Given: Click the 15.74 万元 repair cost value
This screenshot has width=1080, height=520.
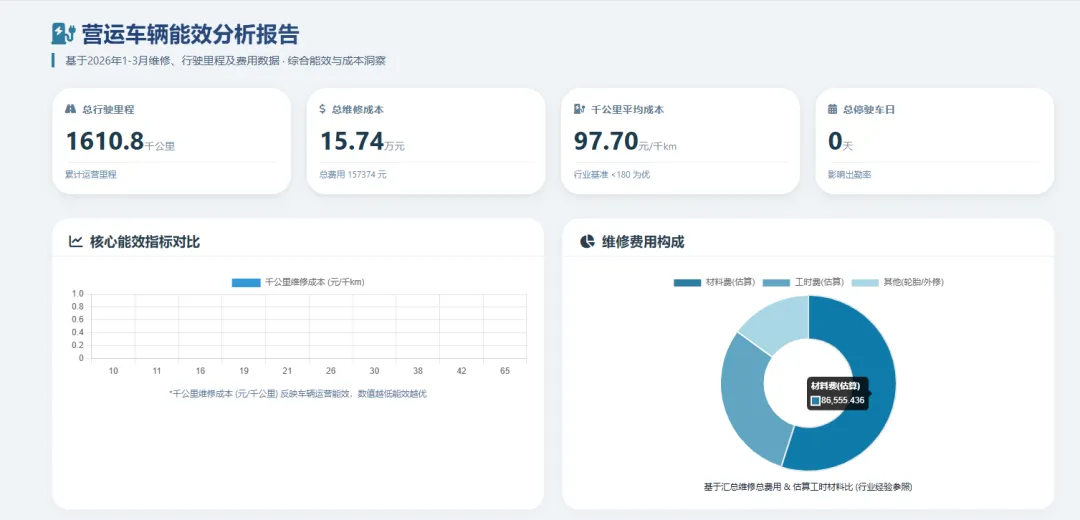Looking at the screenshot, I should coord(352,141).
